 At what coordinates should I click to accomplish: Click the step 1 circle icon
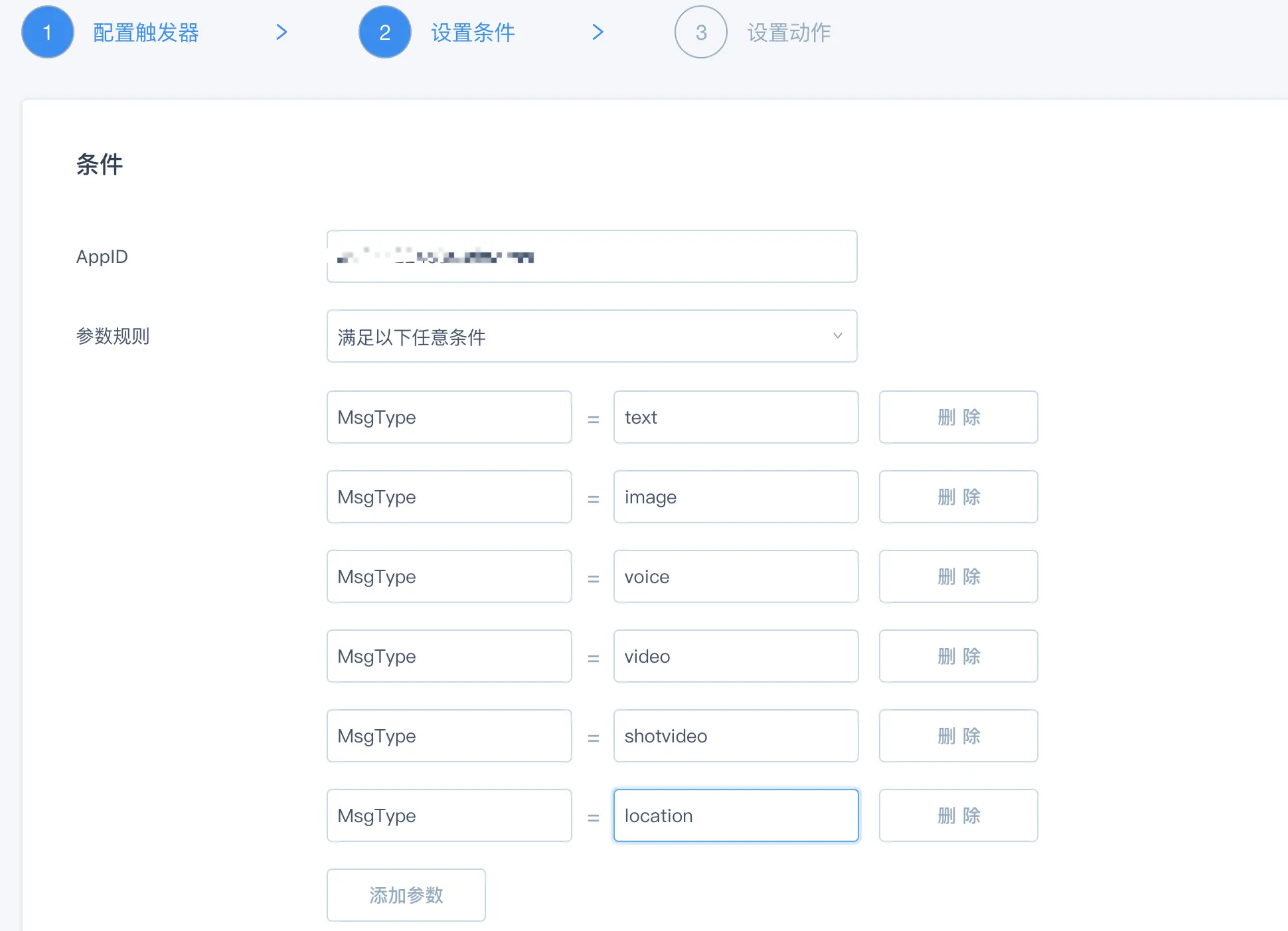(x=47, y=32)
